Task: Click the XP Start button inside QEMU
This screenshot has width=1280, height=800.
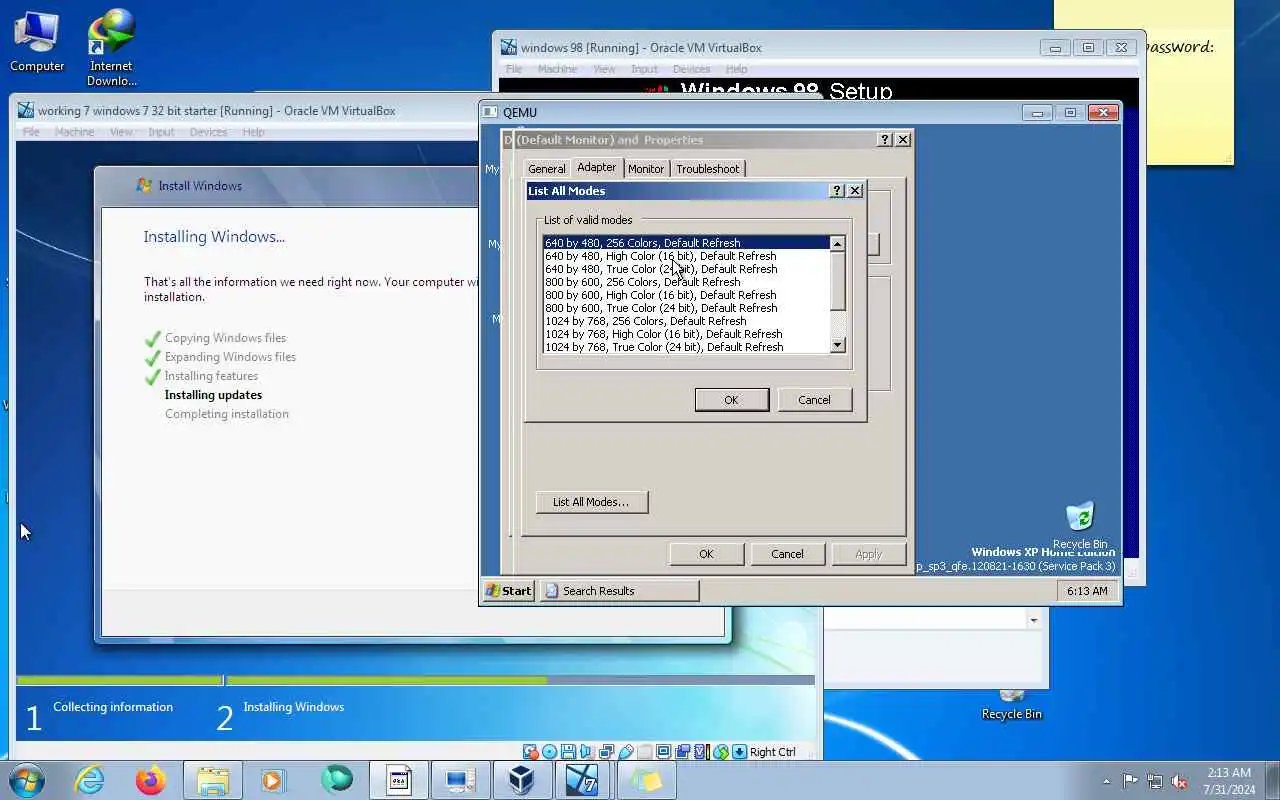Action: (509, 591)
